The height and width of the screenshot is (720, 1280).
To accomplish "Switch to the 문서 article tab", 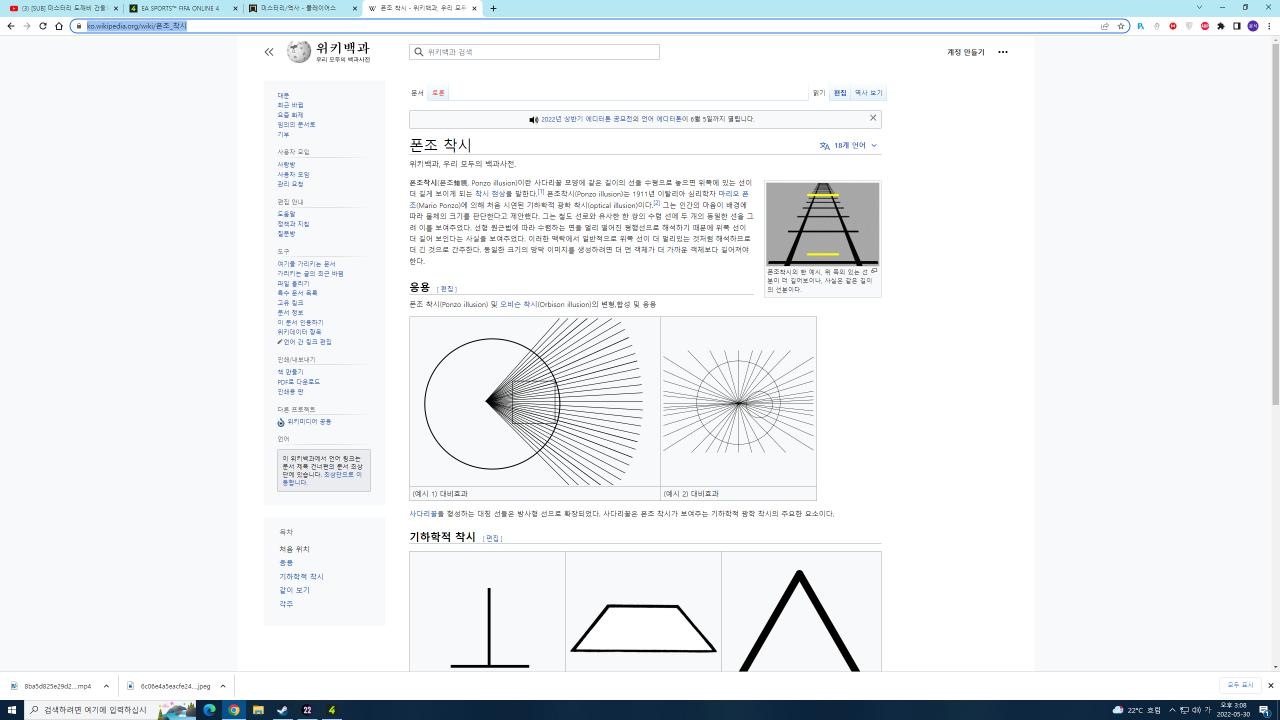I will (417, 93).
